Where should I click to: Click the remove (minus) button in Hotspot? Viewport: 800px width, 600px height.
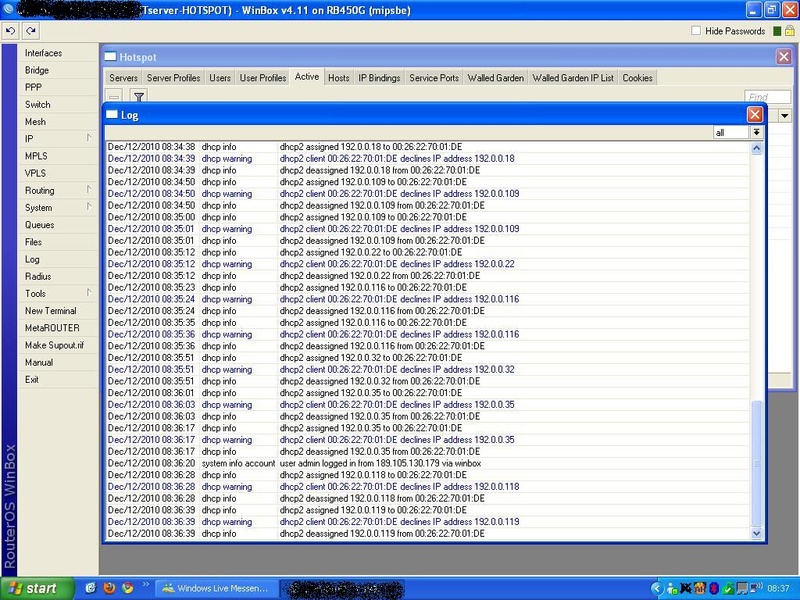coord(114,96)
